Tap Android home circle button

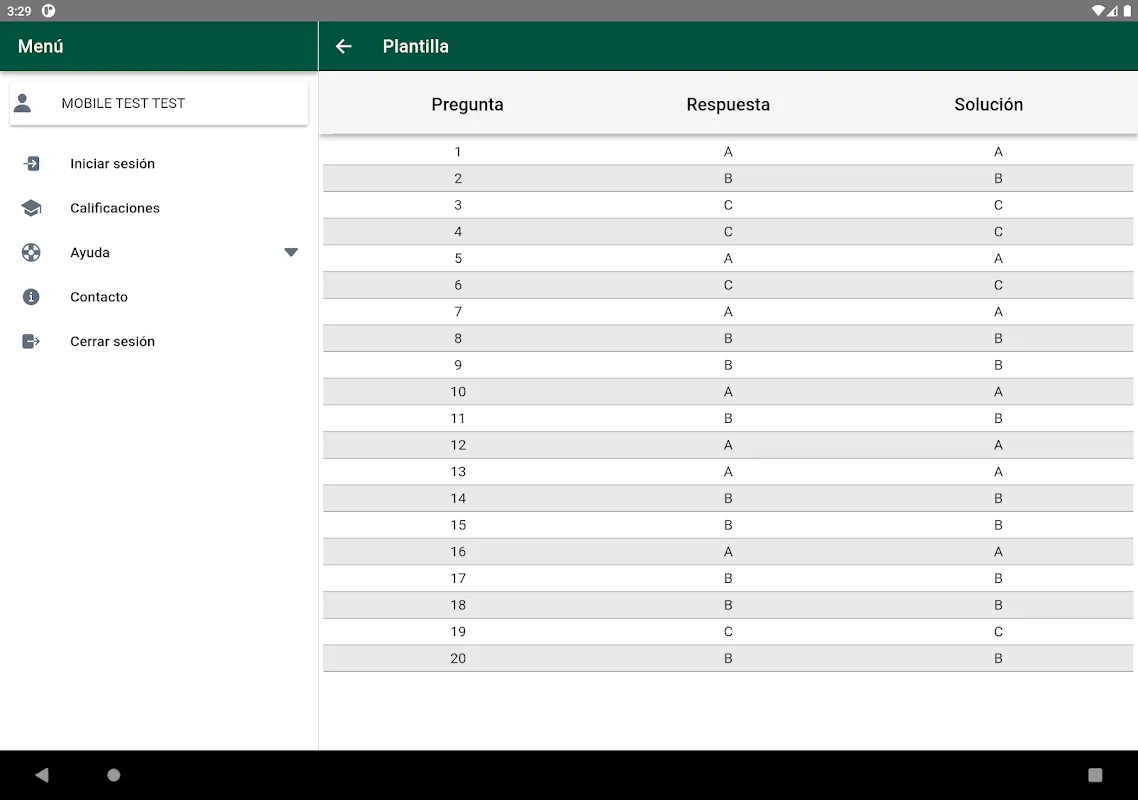coord(114,775)
